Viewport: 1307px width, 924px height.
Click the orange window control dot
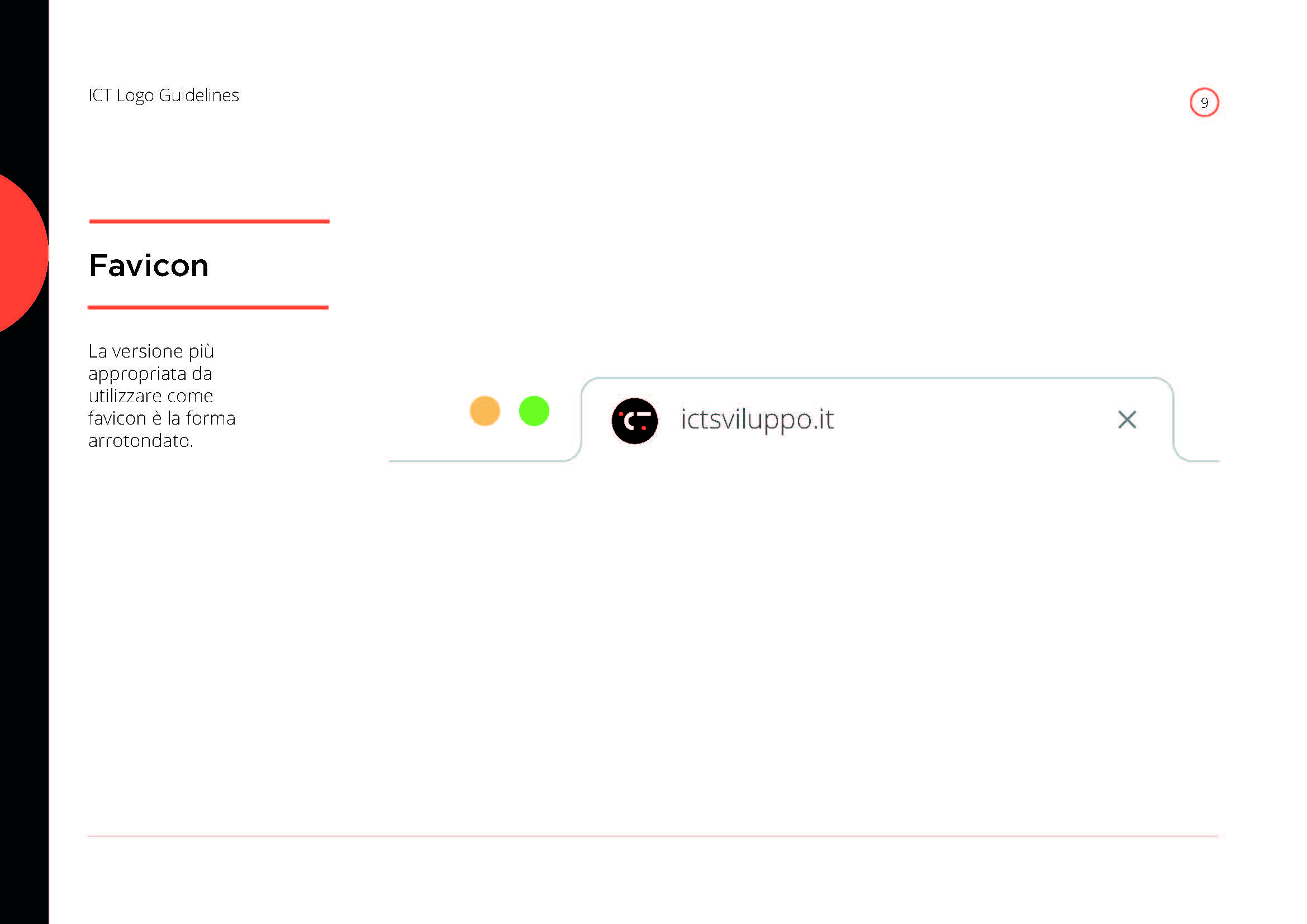click(x=485, y=411)
